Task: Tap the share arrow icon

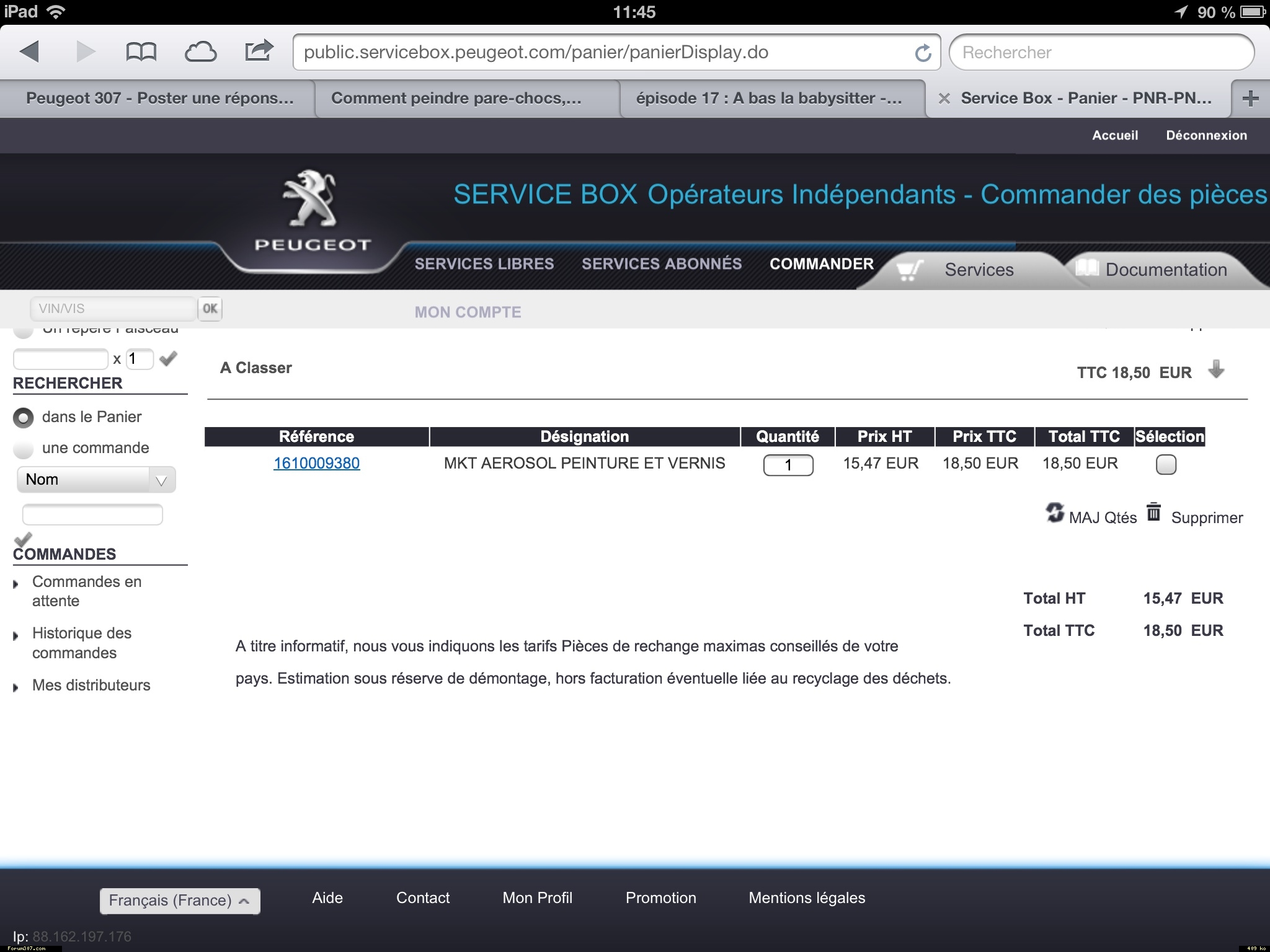Action: (259, 51)
